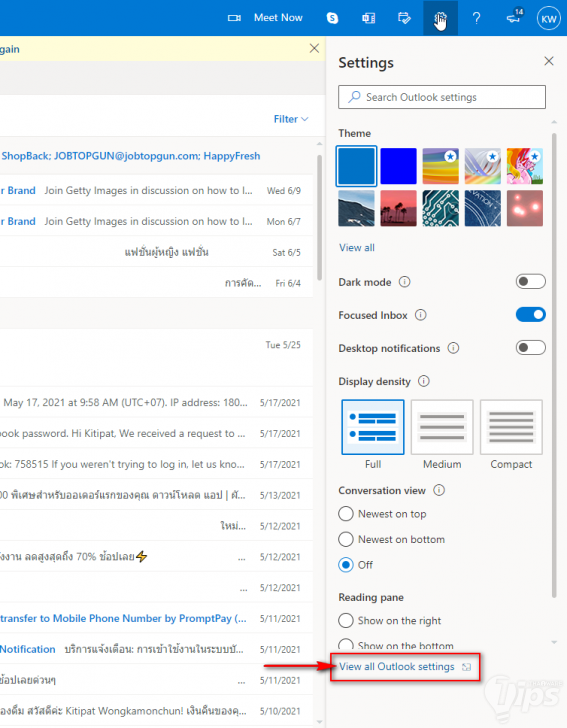The image size is (567, 728).
Task: Close the Settings panel
Action: (x=549, y=61)
